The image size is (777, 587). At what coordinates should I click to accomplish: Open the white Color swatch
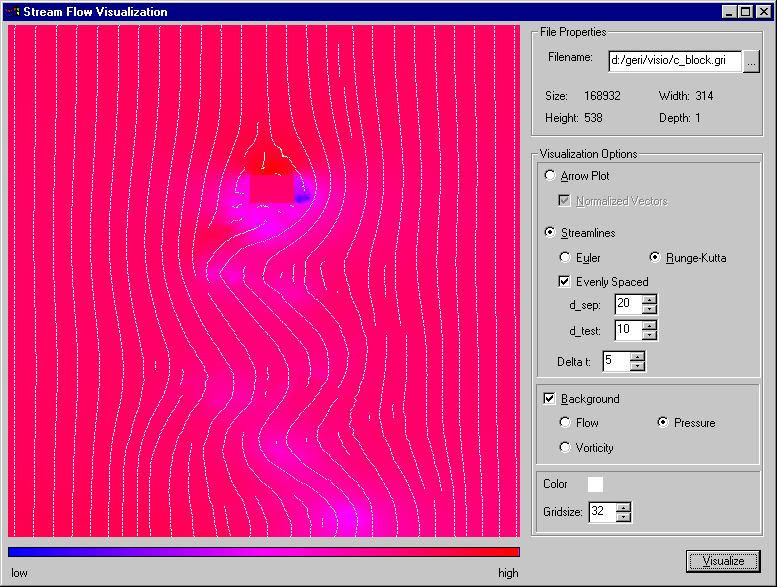coord(595,484)
